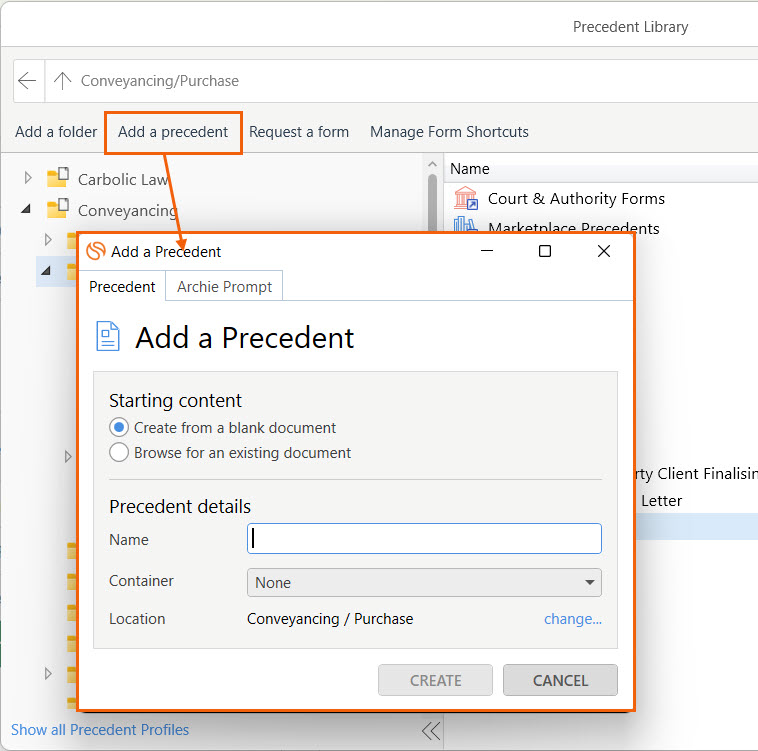Image resolution: width=758 pixels, height=751 pixels.
Task: Click the change... location link
Action: click(x=573, y=619)
